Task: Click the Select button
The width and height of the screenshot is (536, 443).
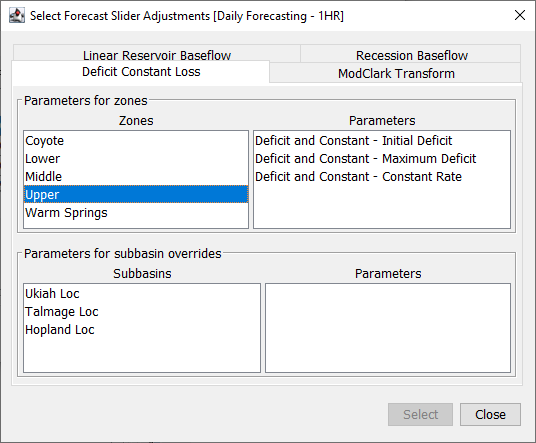Action: 420,414
